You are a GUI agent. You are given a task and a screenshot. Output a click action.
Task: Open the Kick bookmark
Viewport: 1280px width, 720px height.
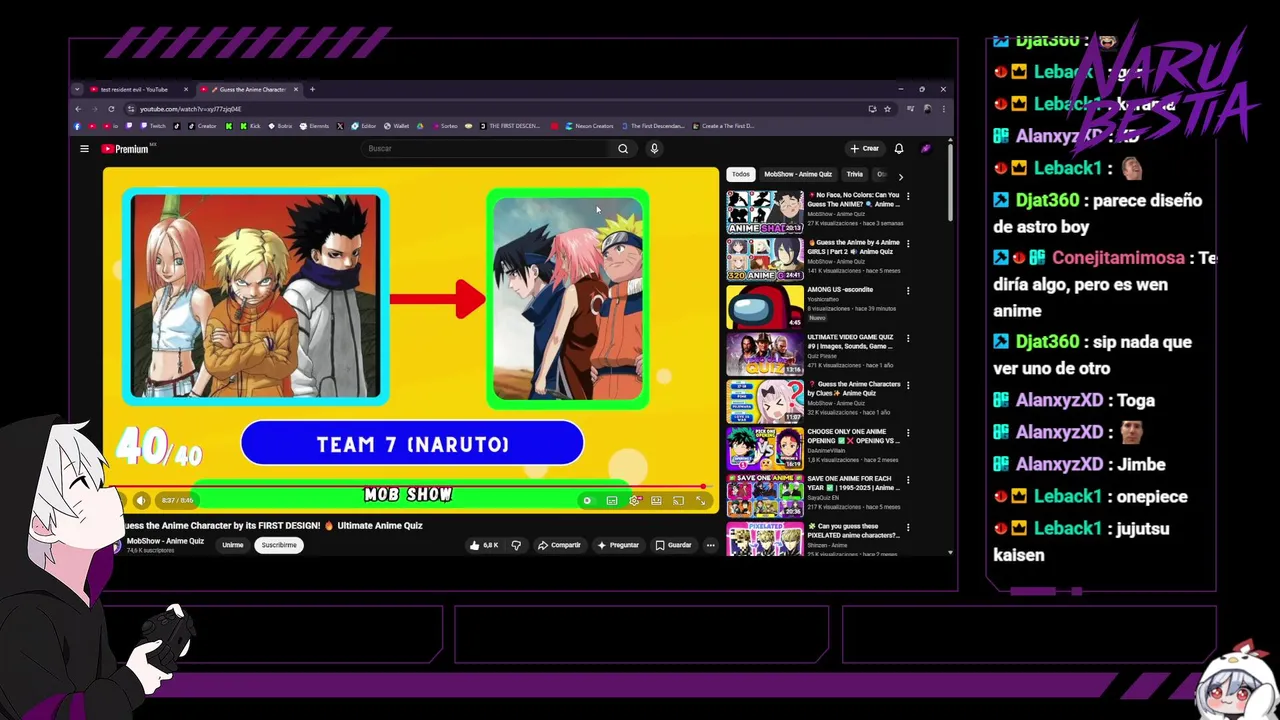(x=250, y=126)
